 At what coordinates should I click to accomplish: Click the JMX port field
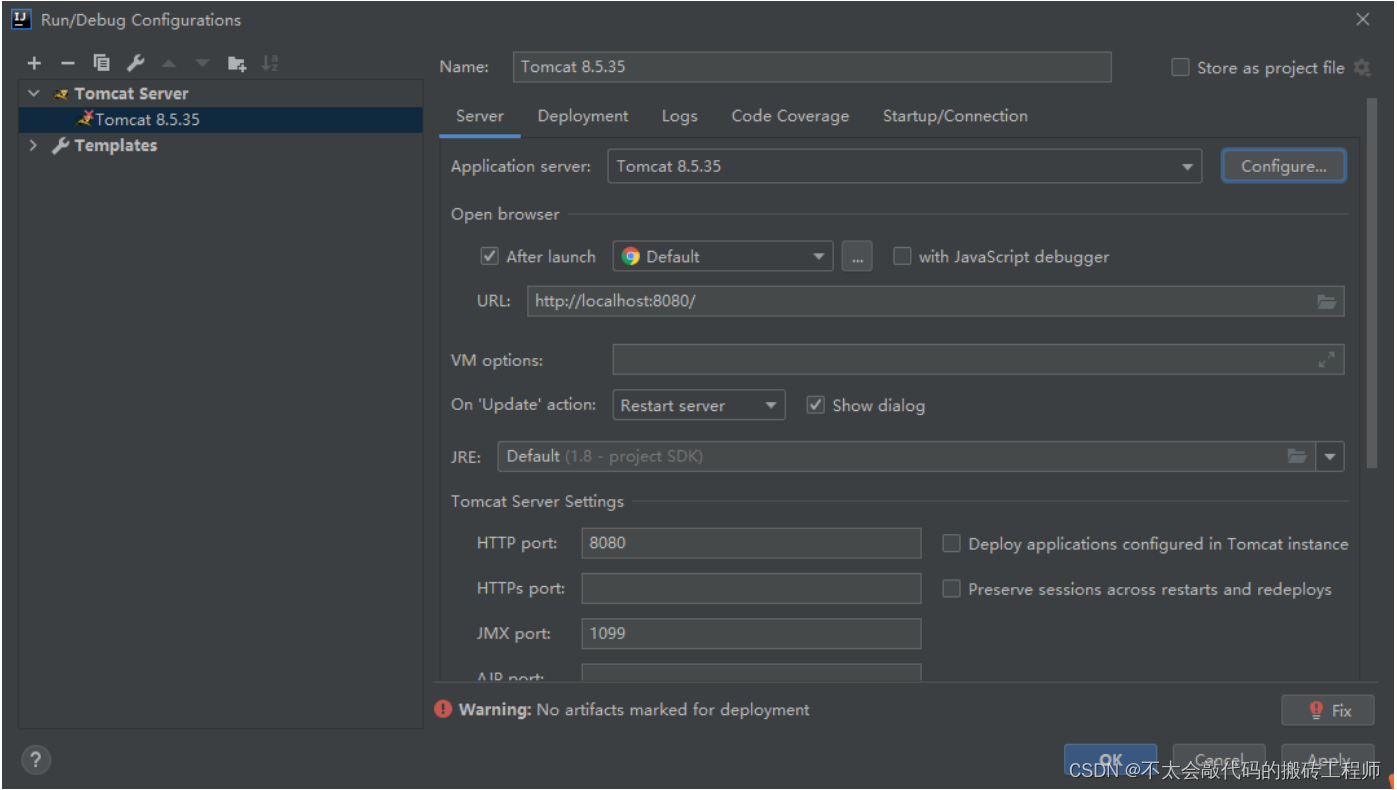point(751,633)
